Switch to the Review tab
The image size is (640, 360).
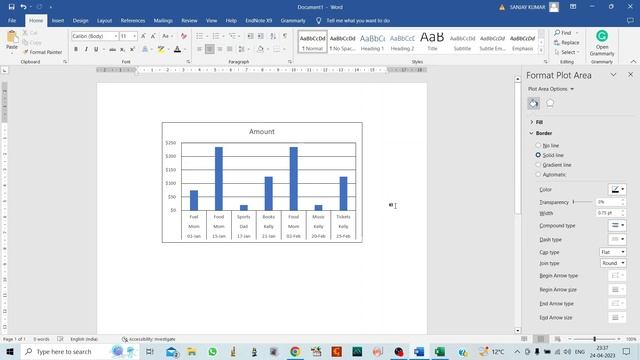tap(189, 20)
